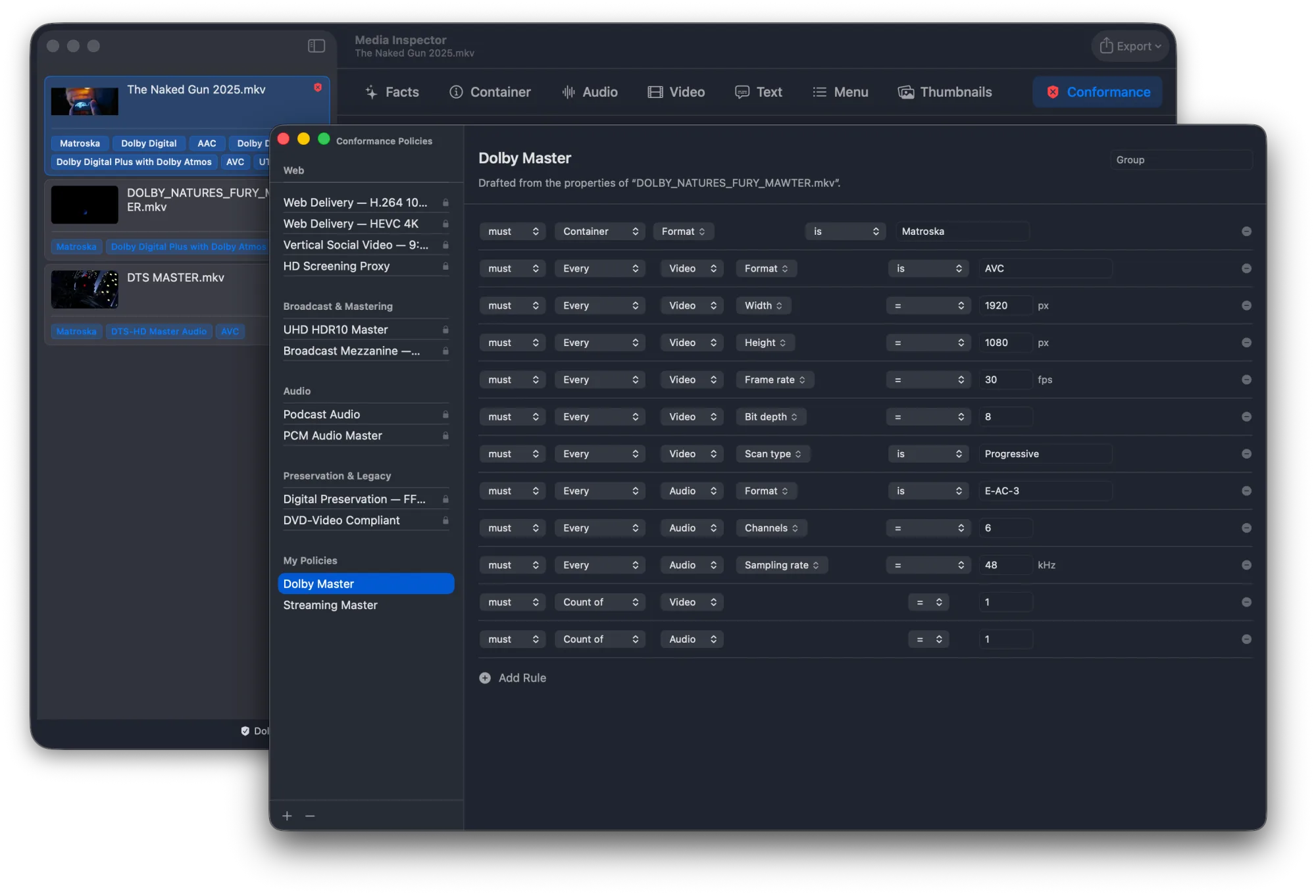Remove the Bit depth rule
The image size is (1316, 896).
pyautogui.click(x=1246, y=417)
